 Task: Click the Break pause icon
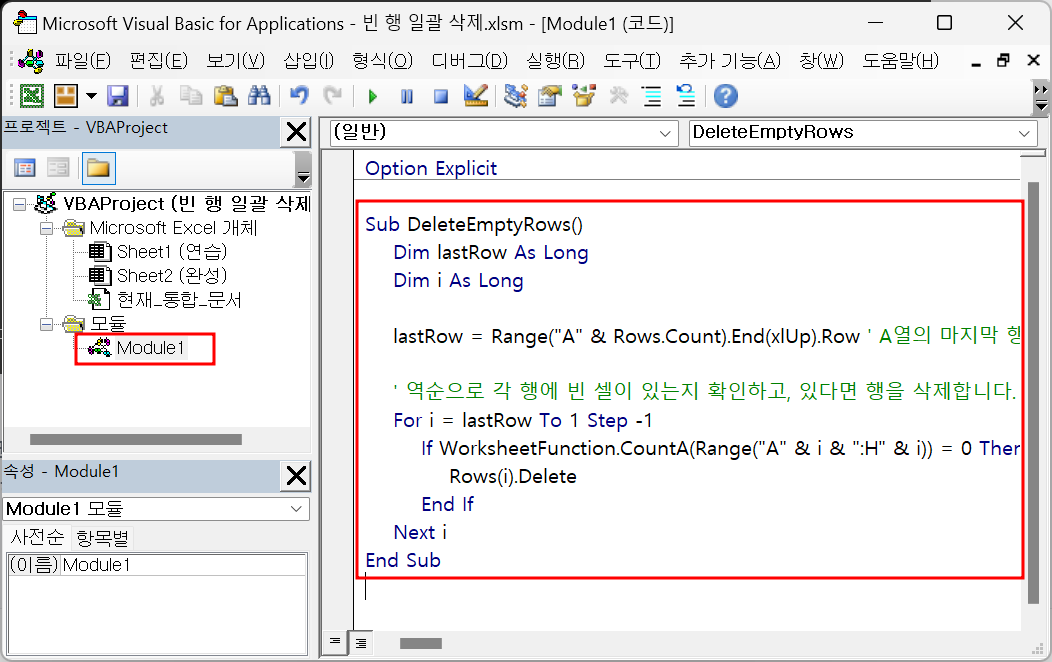(x=407, y=97)
